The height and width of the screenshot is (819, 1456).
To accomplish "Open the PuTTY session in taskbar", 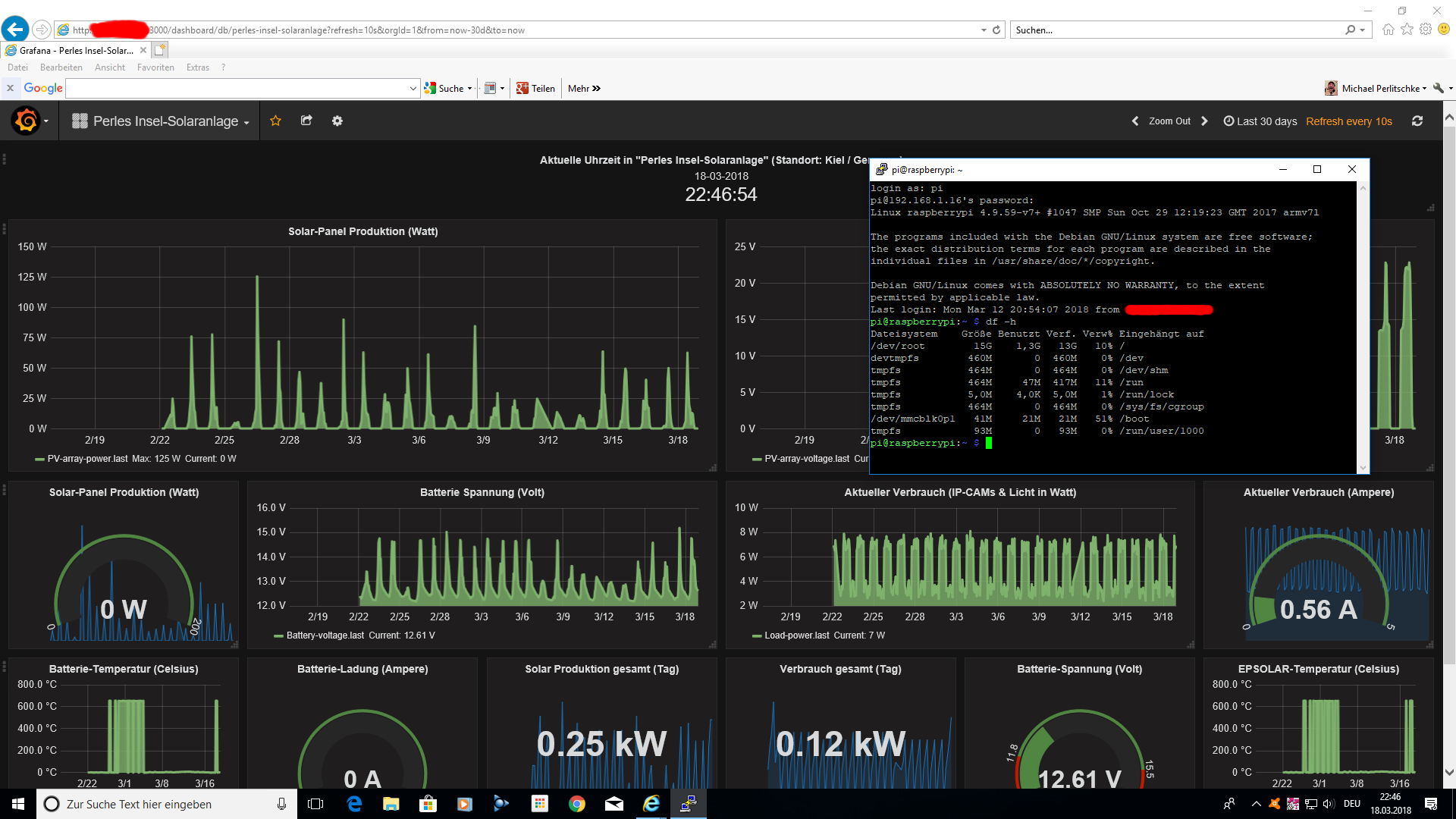I will point(688,804).
